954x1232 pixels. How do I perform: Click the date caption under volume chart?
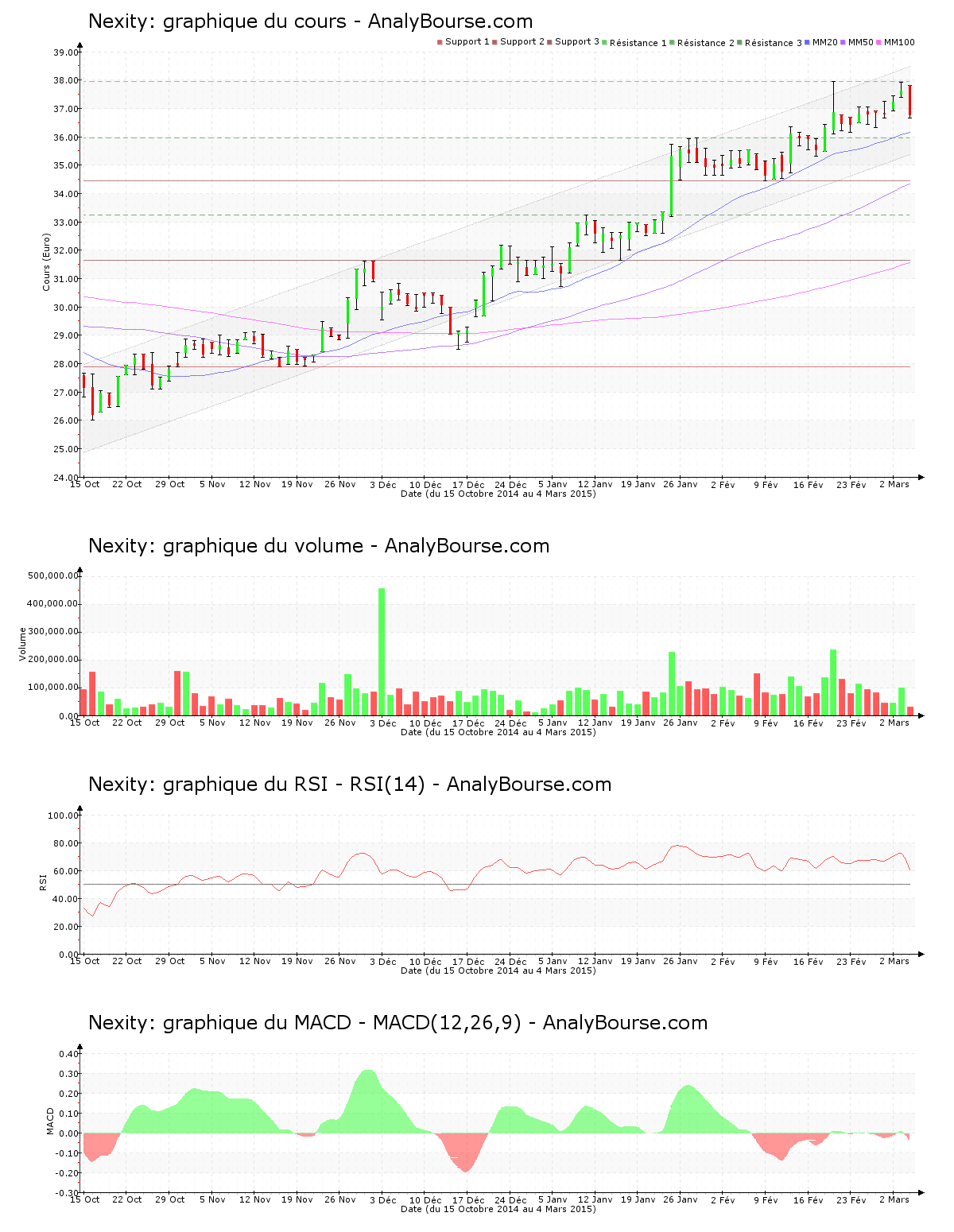point(498,732)
